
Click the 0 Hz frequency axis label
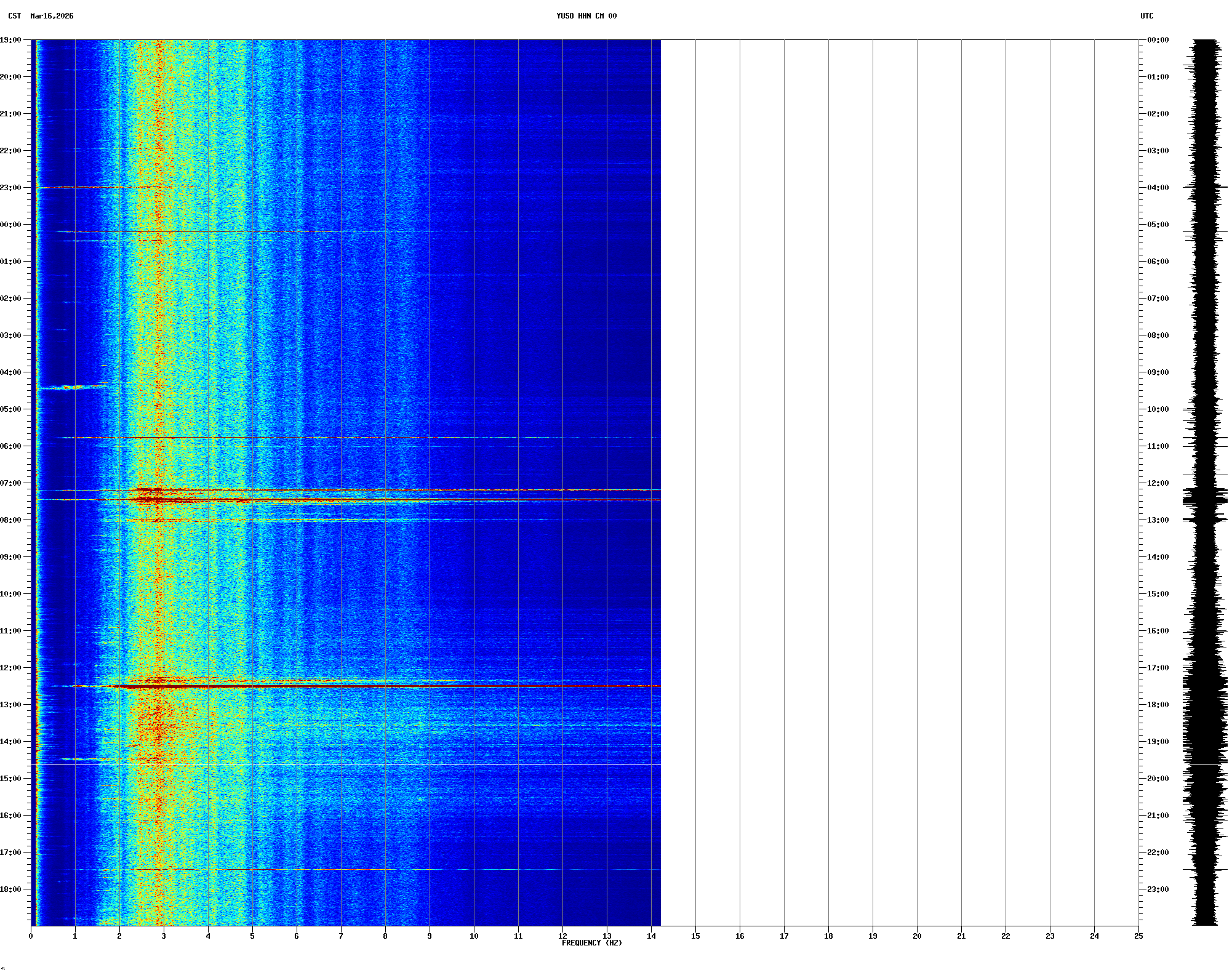click(x=31, y=936)
